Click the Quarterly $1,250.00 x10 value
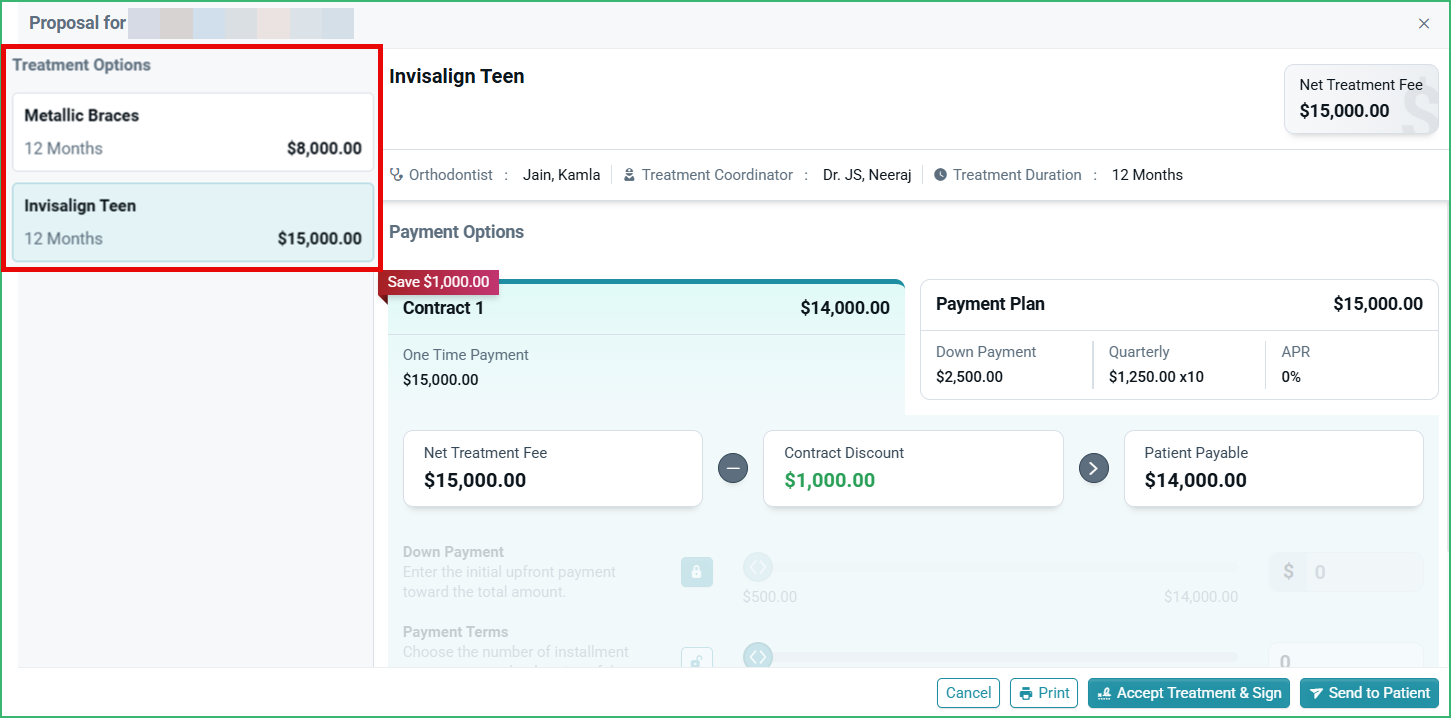The height and width of the screenshot is (718, 1451). point(1156,377)
